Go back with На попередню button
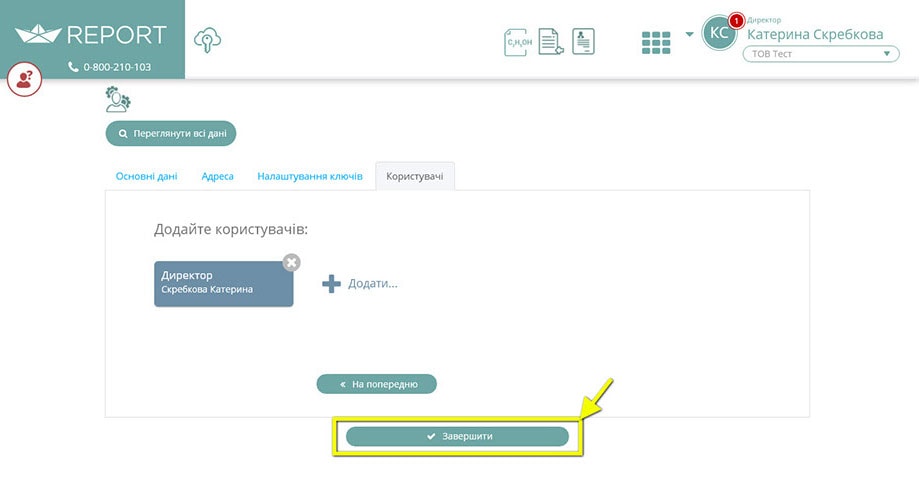 (x=377, y=384)
